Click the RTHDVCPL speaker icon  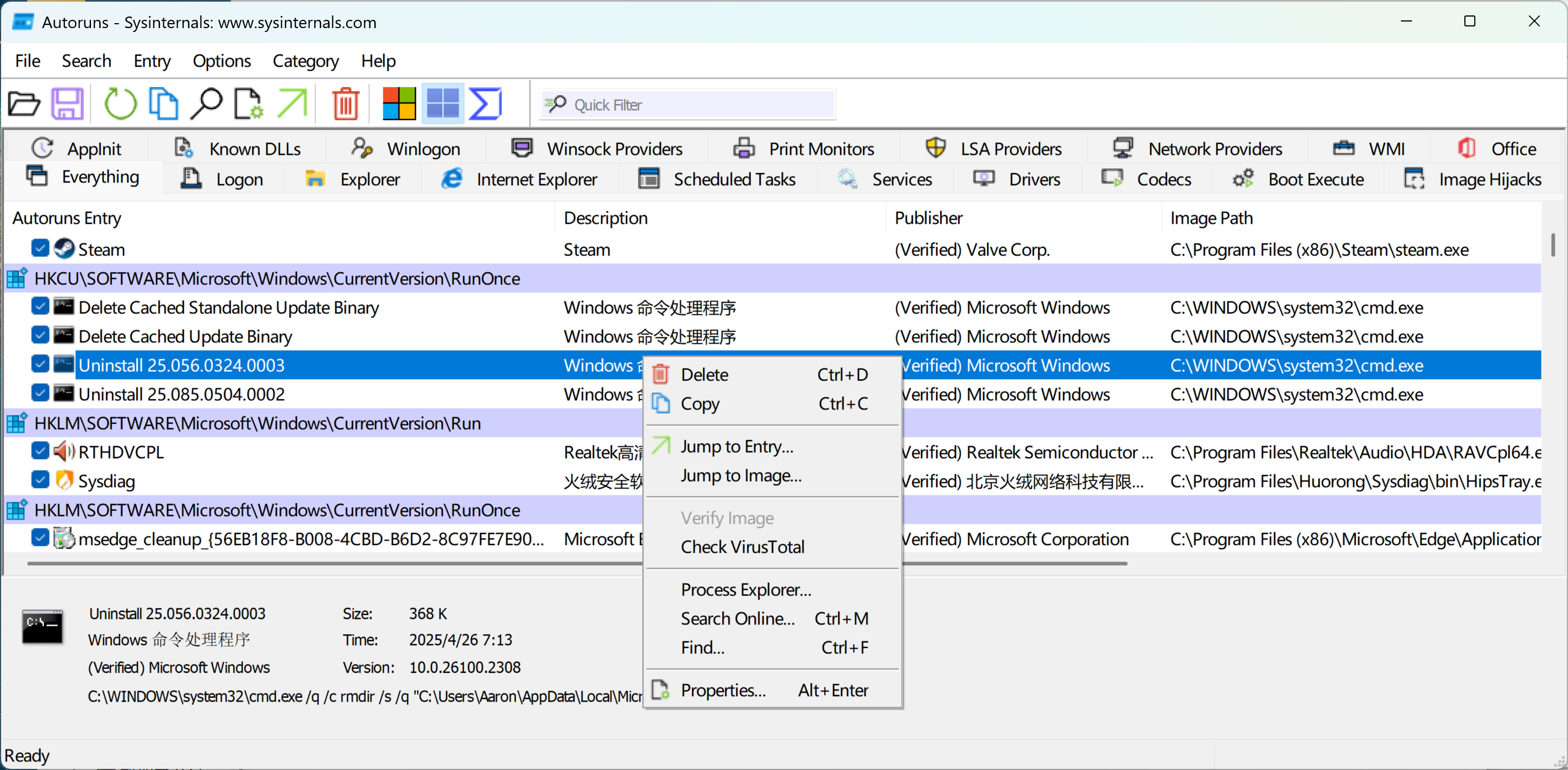64,451
